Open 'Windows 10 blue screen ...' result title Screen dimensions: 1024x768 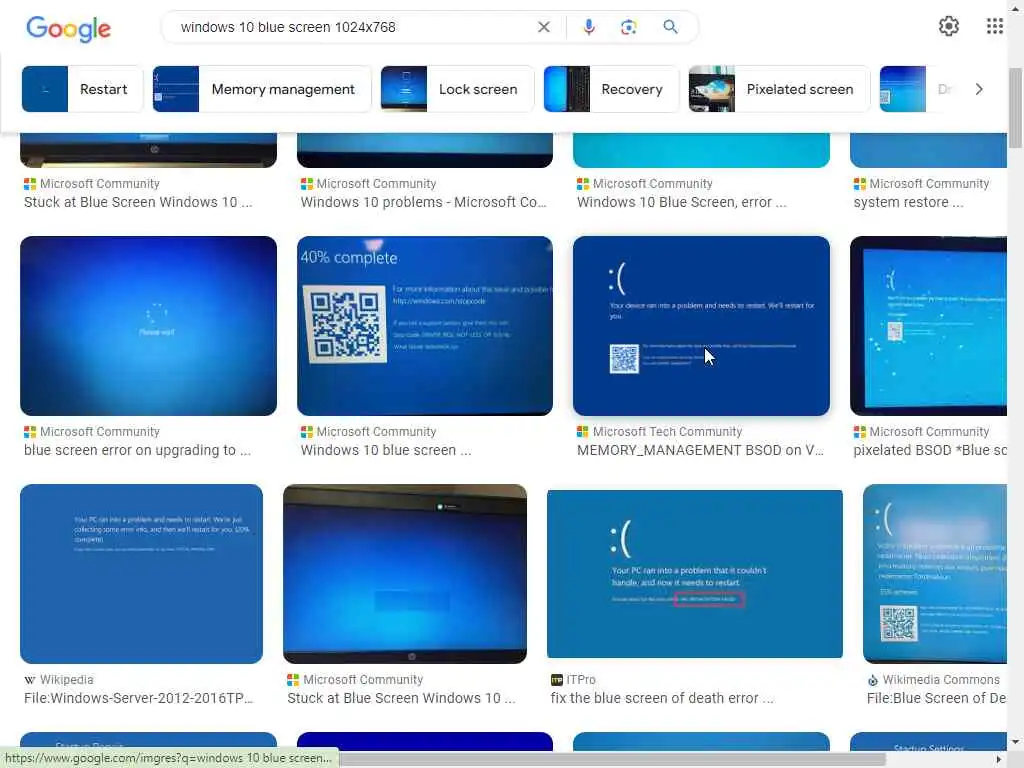(x=385, y=451)
